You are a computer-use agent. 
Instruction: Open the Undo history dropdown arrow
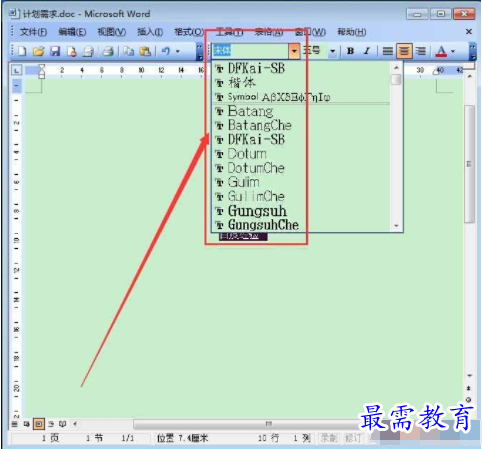coord(178,51)
